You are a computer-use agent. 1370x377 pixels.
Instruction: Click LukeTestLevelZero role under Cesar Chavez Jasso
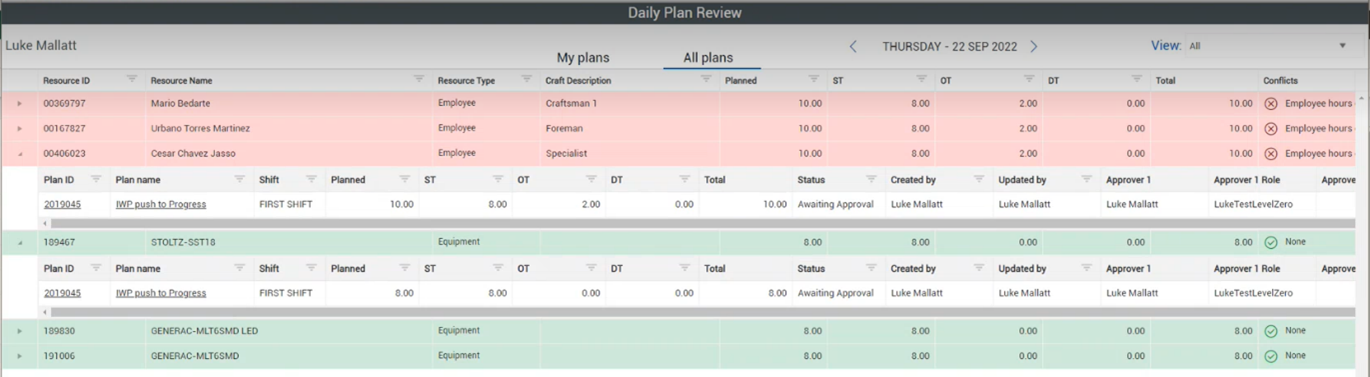click(1253, 204)
